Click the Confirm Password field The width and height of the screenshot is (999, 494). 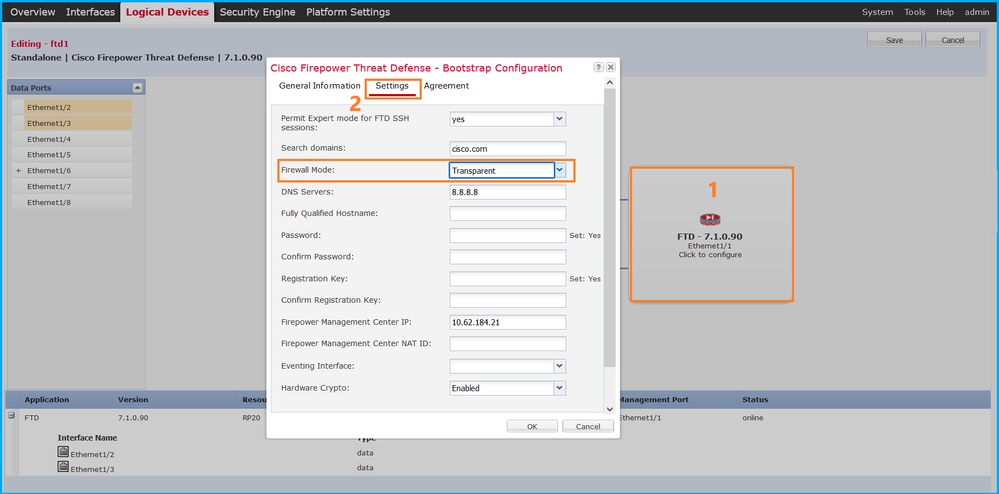[508, 257]
